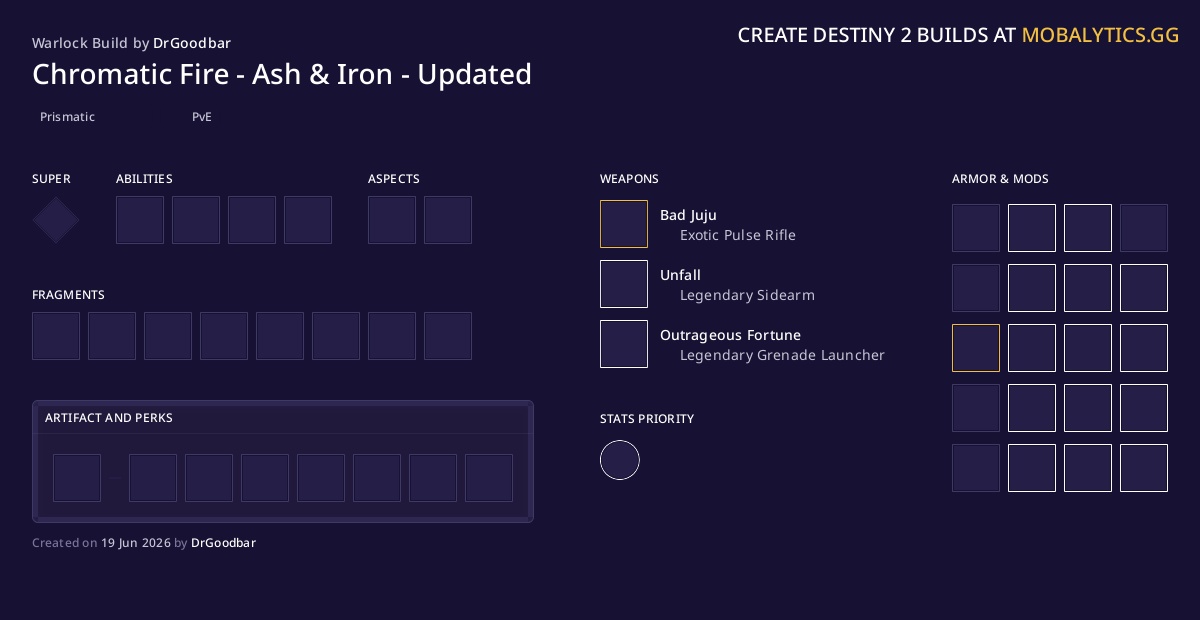This screenshot has width=1200, height=620.
Task: Click the Unfall sidearm icon
Action: pyautogui.click(x=624, y=284)
